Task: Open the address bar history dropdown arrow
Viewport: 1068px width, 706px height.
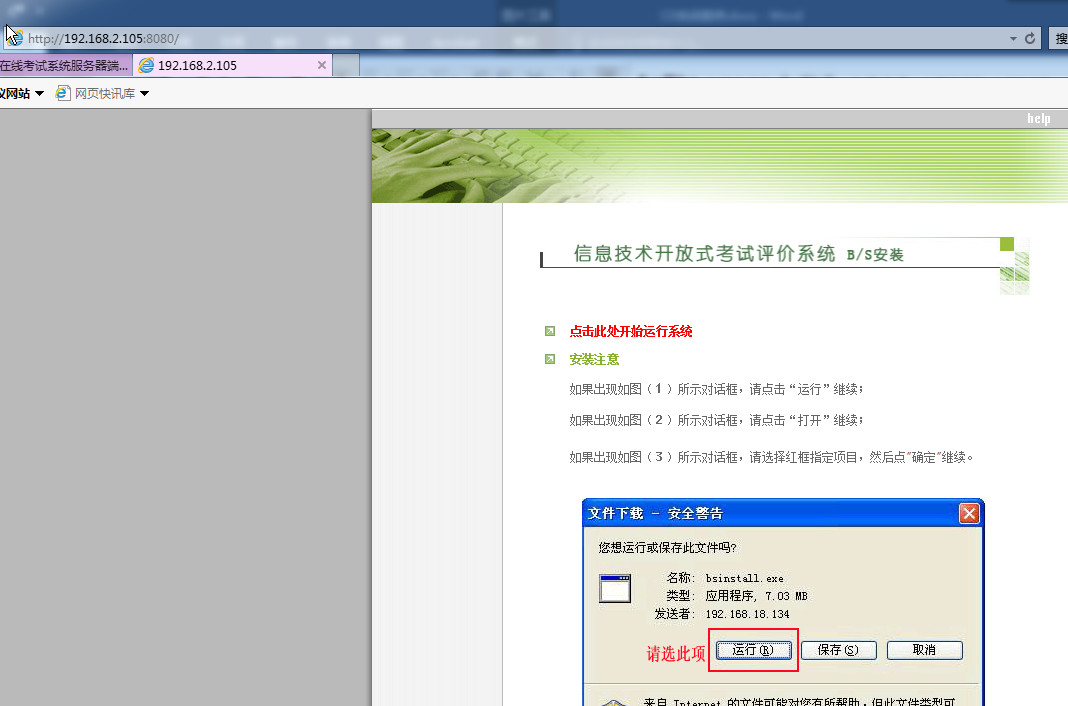Action: tap(1013, 39)
